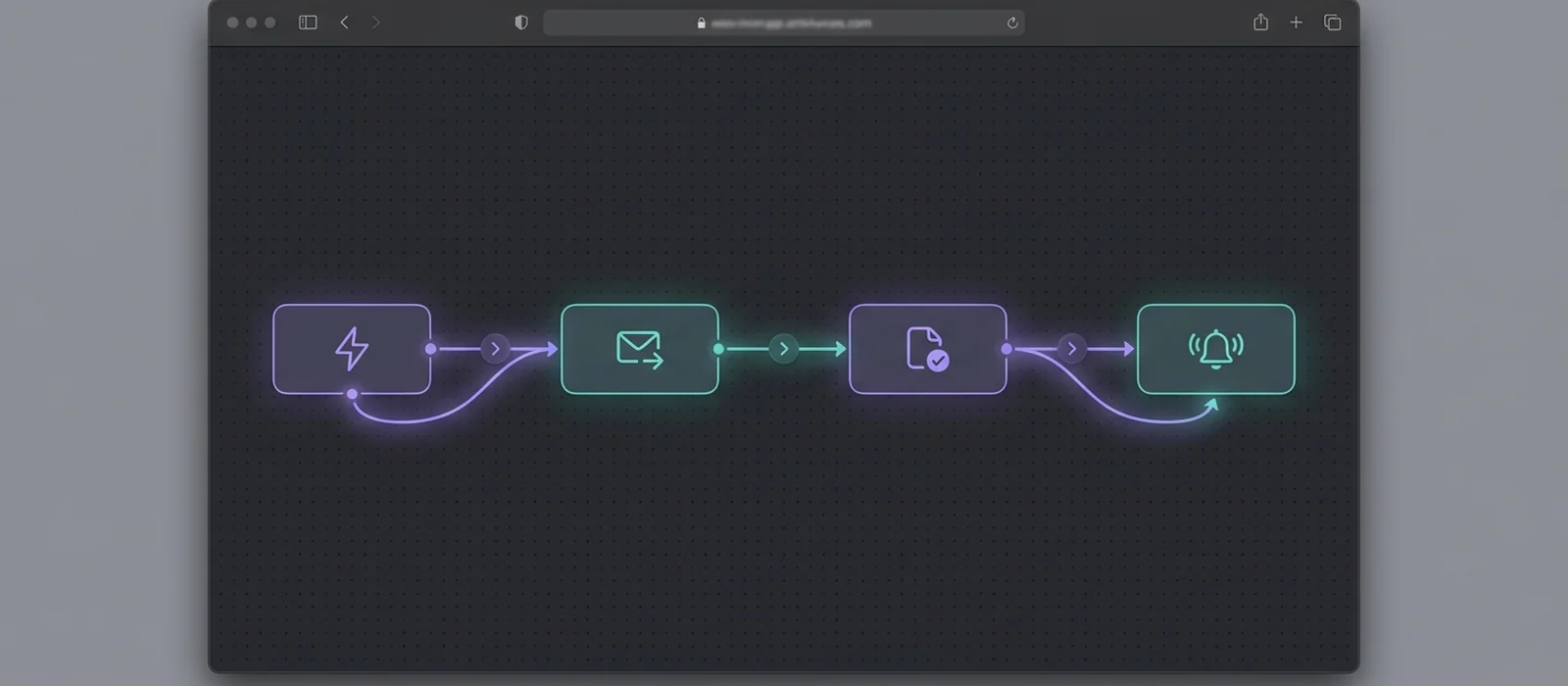Viewport: 1568px width, 686px height.
Task: Click the email node's green output port
Action: (719, 349)
